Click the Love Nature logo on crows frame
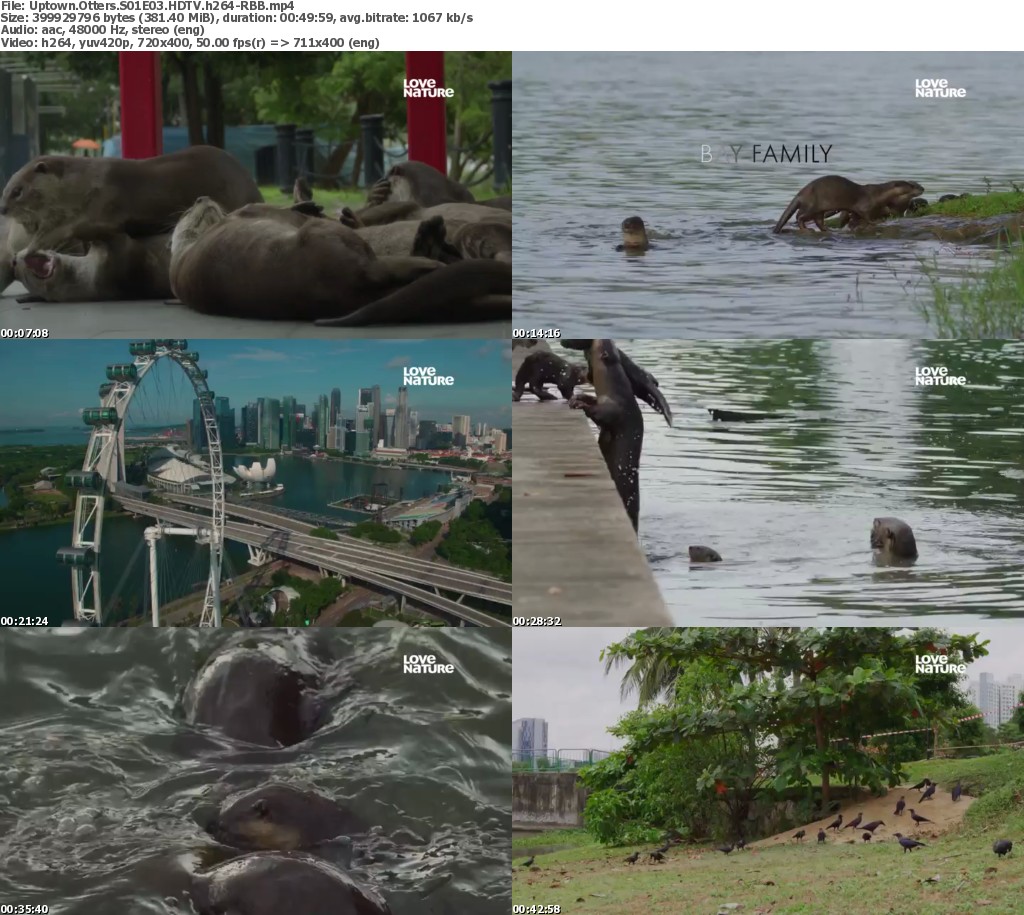Image resolution: width=1024 pixels, height=915 pixels. [x=940, y=664]
